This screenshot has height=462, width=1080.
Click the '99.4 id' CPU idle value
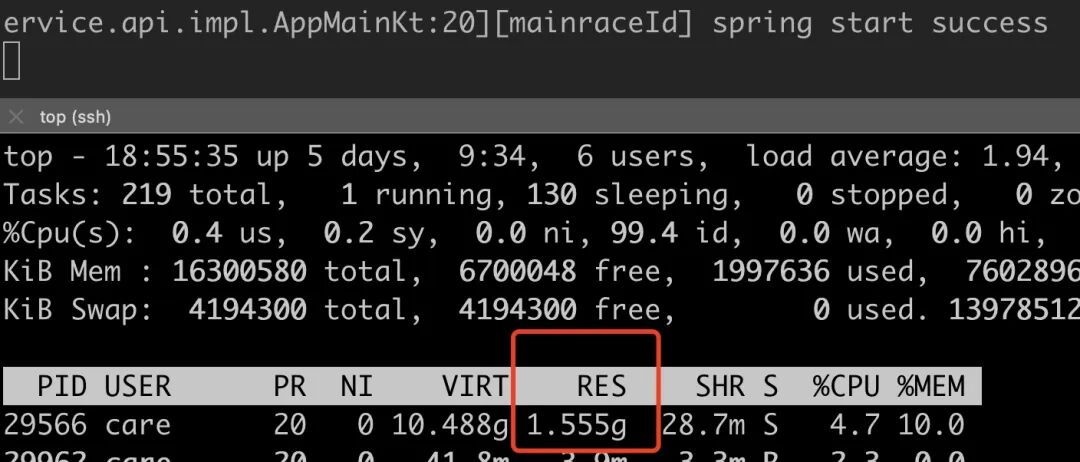[x=669, y=233]
